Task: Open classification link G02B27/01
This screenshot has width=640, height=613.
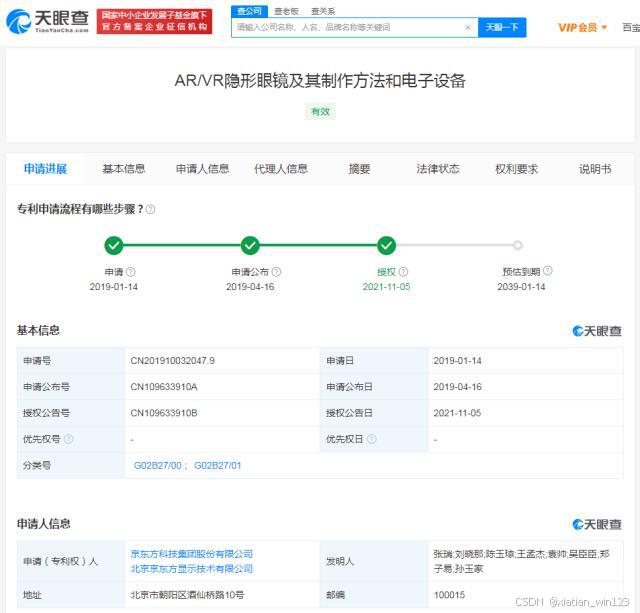Action: coord(218,466)
